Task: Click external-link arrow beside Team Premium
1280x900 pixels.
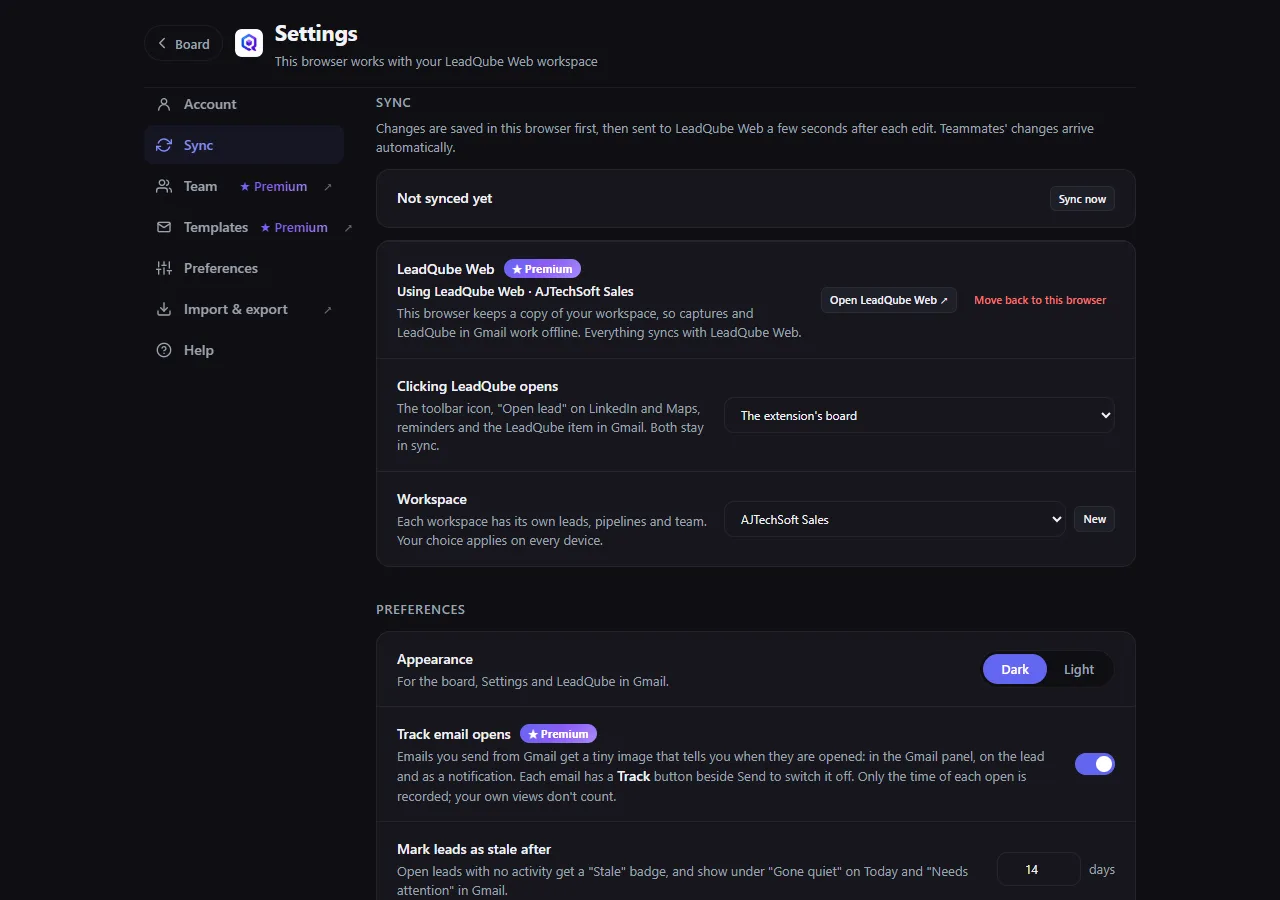Action: point(328,187)
